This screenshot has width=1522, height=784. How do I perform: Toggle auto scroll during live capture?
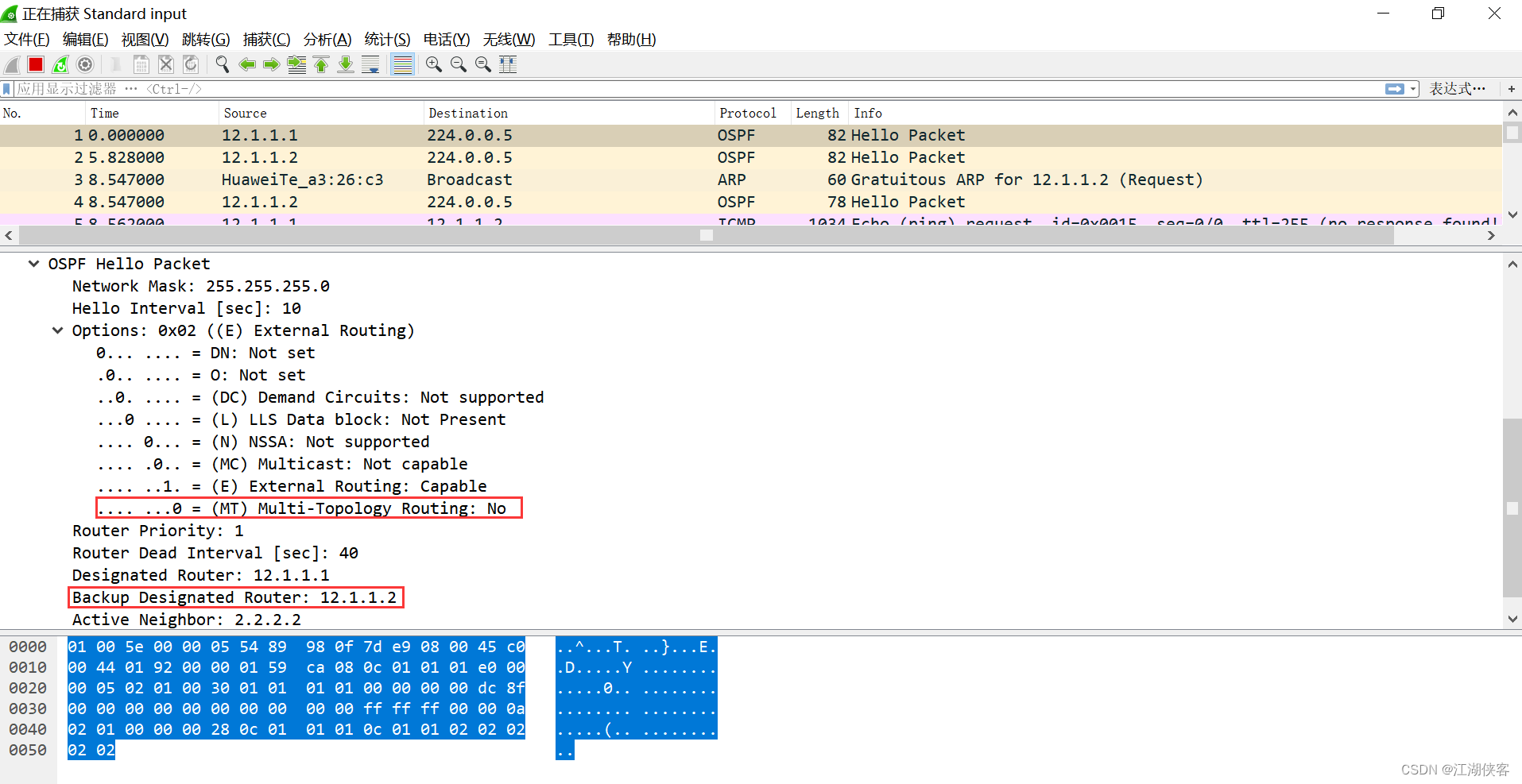point(370,65)
